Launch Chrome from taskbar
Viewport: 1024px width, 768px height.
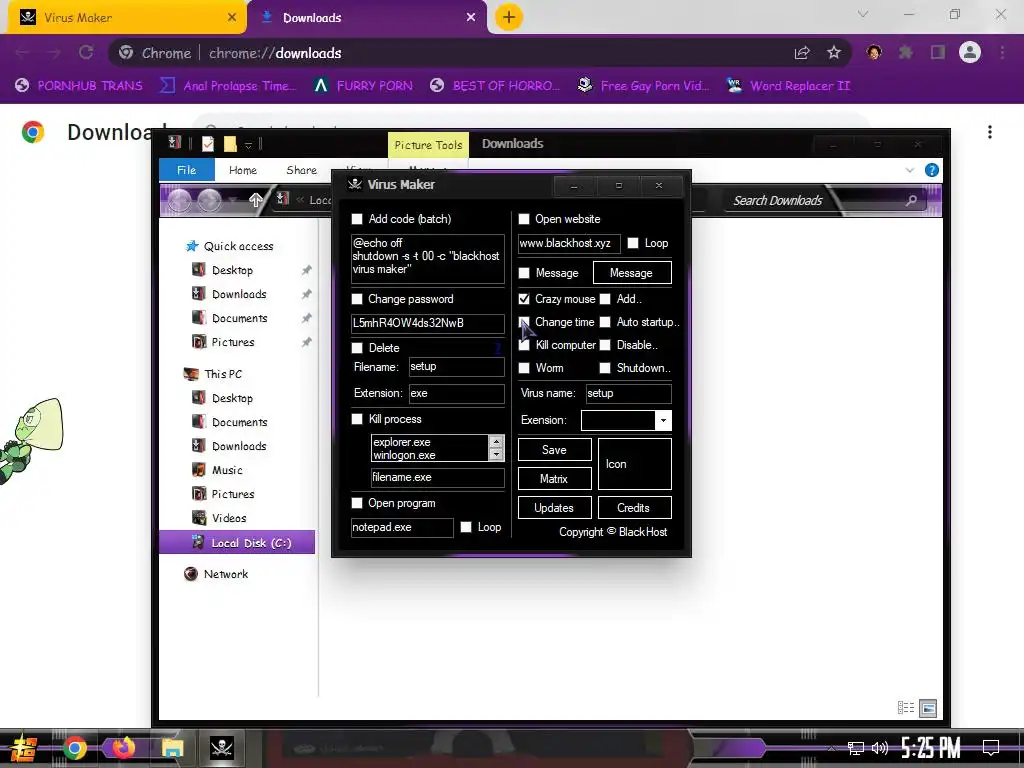[x=74, y=748]
